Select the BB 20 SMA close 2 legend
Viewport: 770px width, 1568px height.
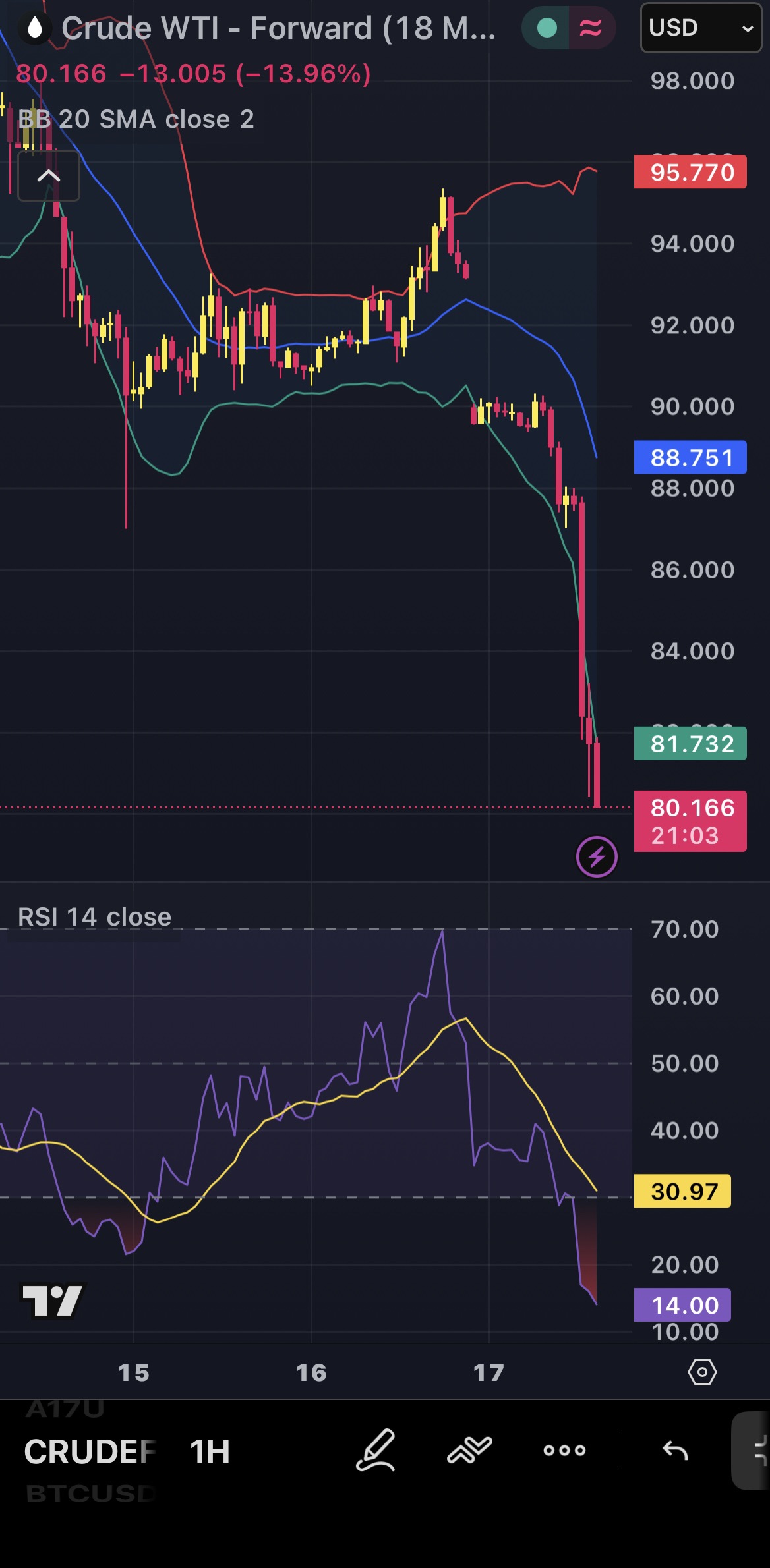[x=136, y=119]
